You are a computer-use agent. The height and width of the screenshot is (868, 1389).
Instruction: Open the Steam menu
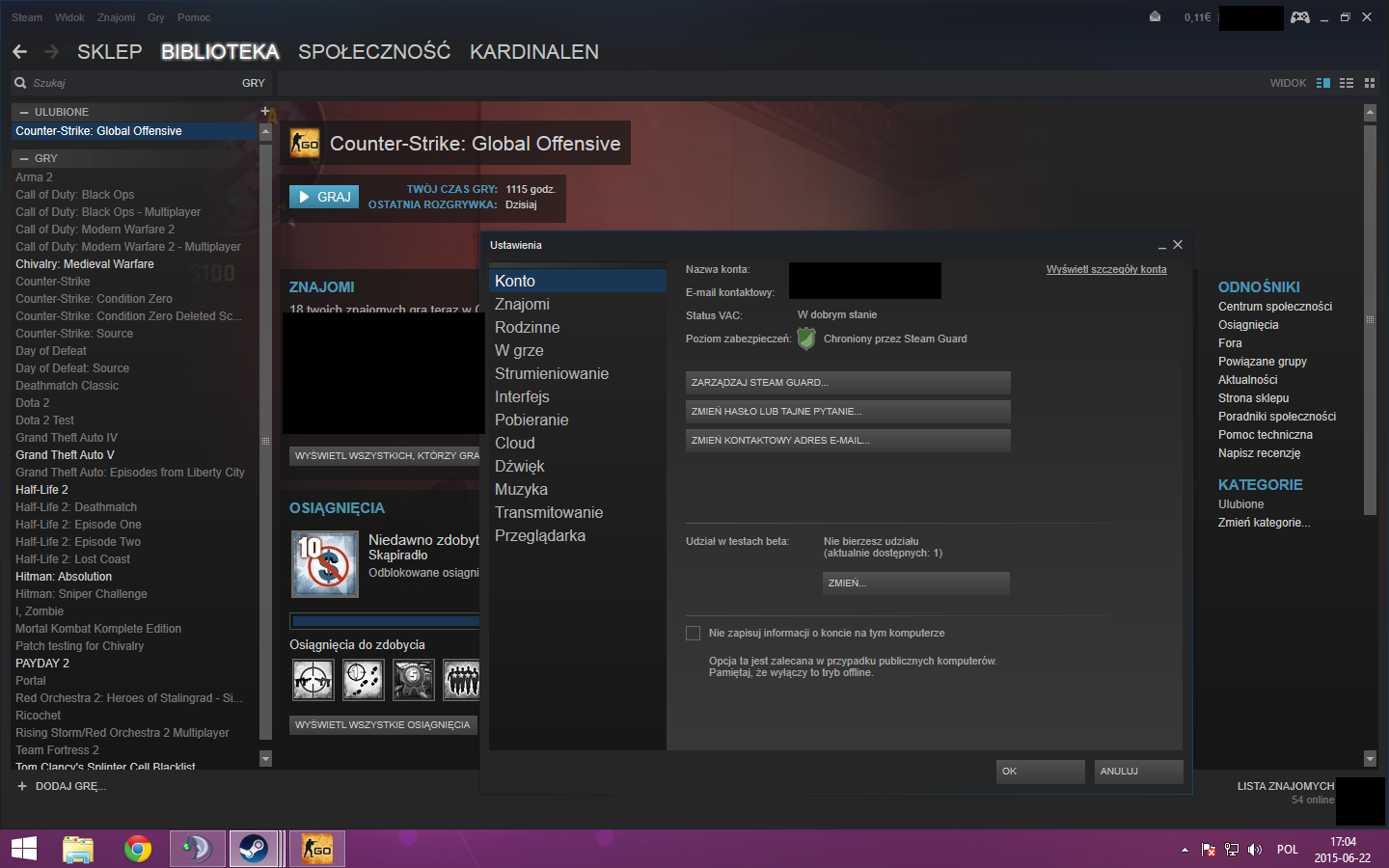coord(27,17)
